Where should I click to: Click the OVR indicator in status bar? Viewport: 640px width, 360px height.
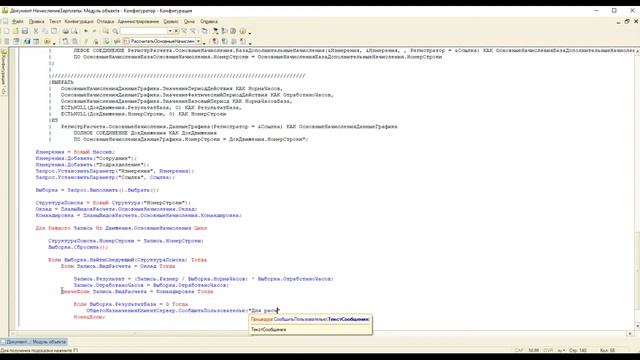point(548,350)
